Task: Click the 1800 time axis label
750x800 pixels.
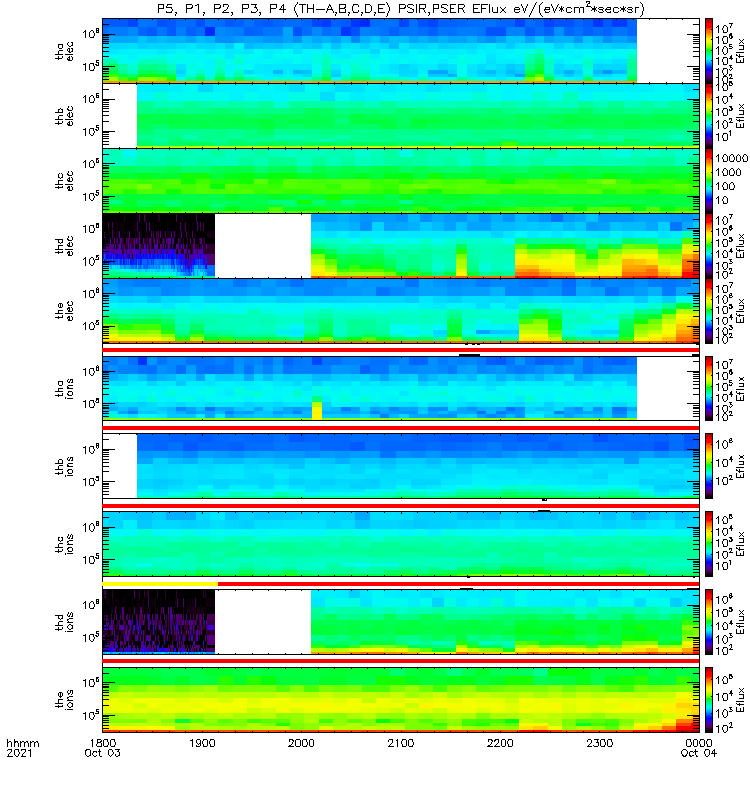Action: tap(103, 743)
